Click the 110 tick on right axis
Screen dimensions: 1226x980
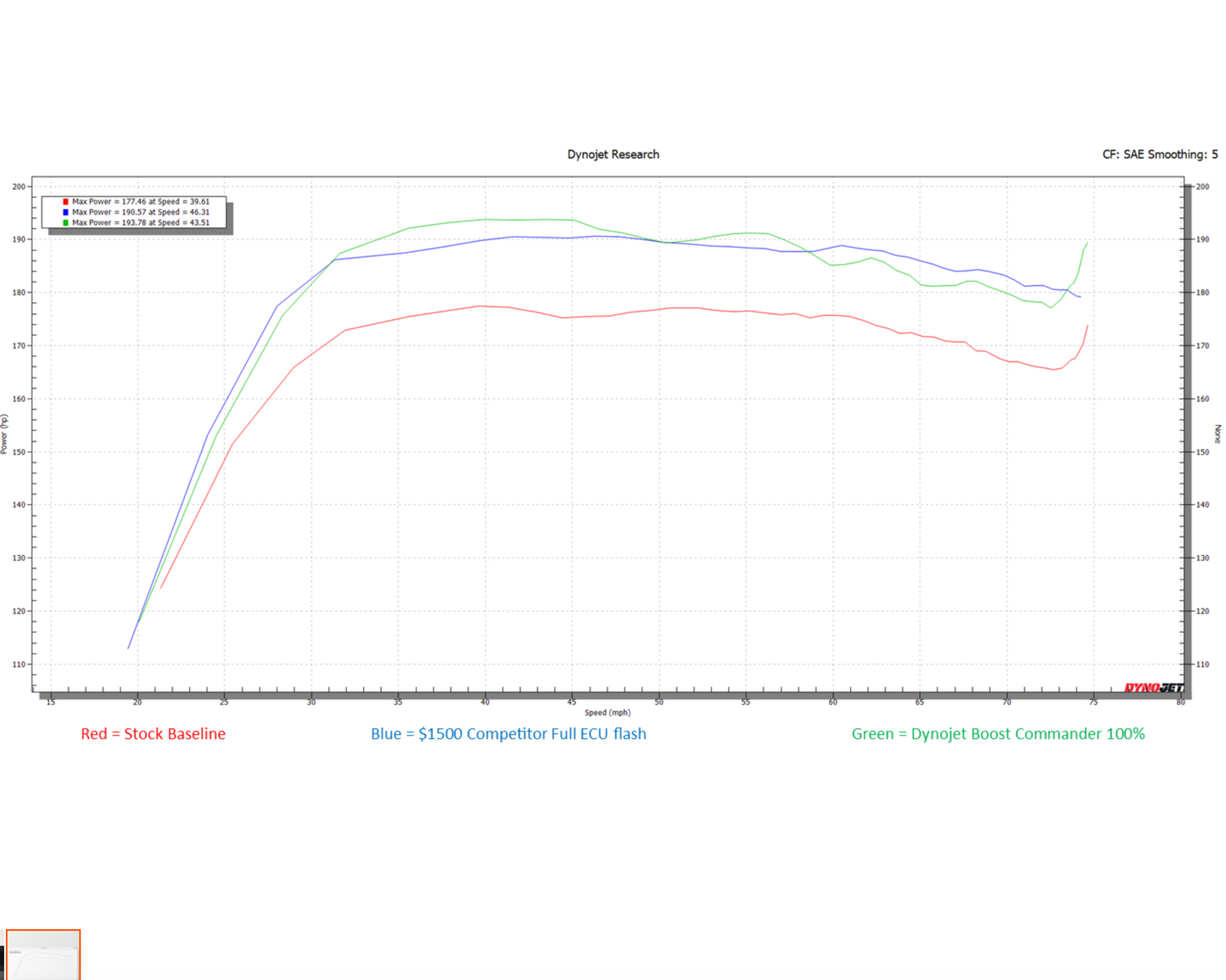pyautogui.click(x=1202, y=664)
